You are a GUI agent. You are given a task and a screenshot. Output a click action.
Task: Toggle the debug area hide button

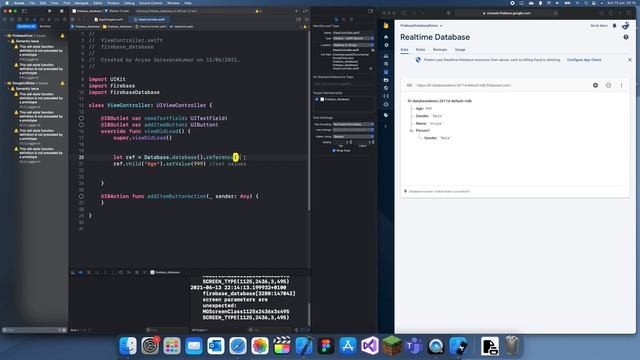click(73, 272)
